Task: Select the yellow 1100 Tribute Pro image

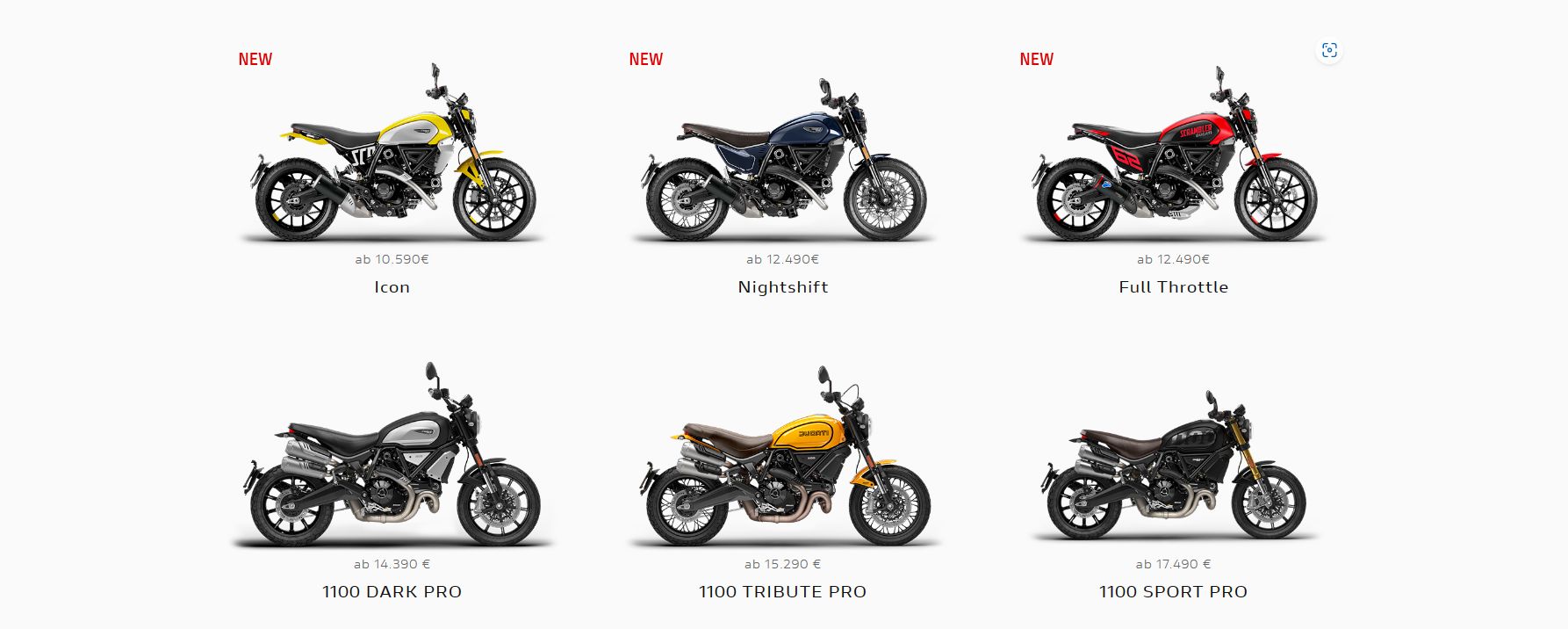Action: (x=783, y=457)
